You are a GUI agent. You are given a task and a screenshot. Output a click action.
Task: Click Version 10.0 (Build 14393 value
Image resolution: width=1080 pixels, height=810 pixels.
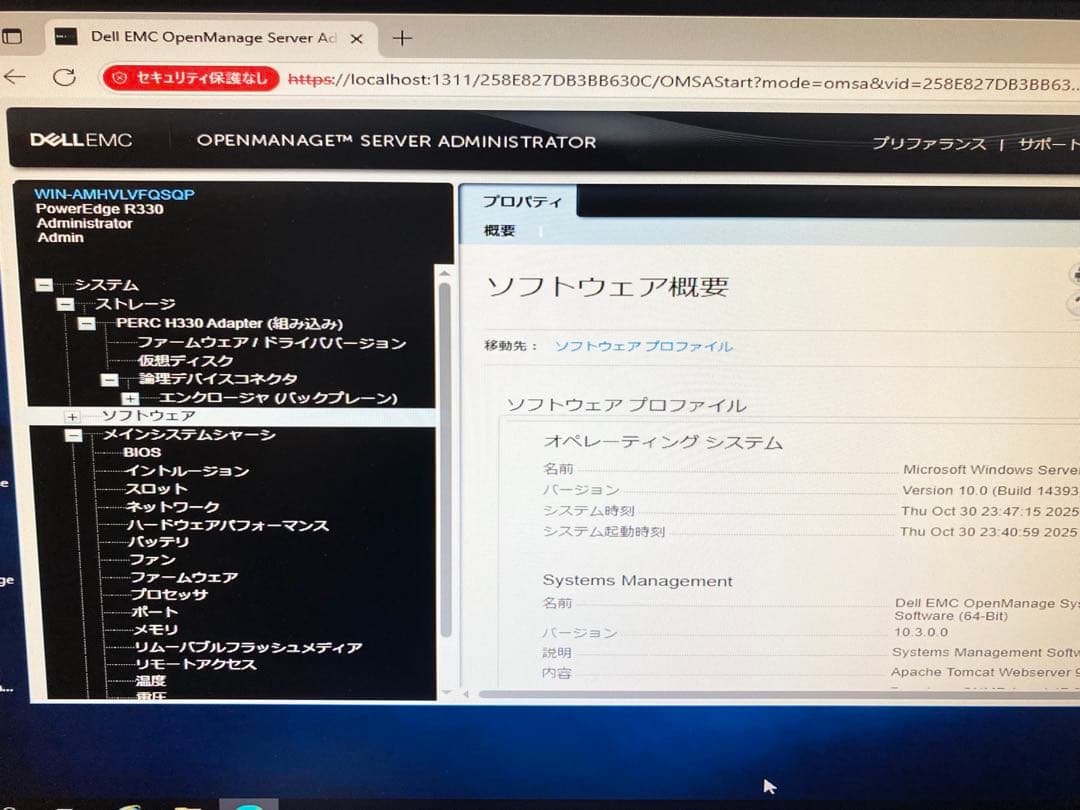click(990, 490)
